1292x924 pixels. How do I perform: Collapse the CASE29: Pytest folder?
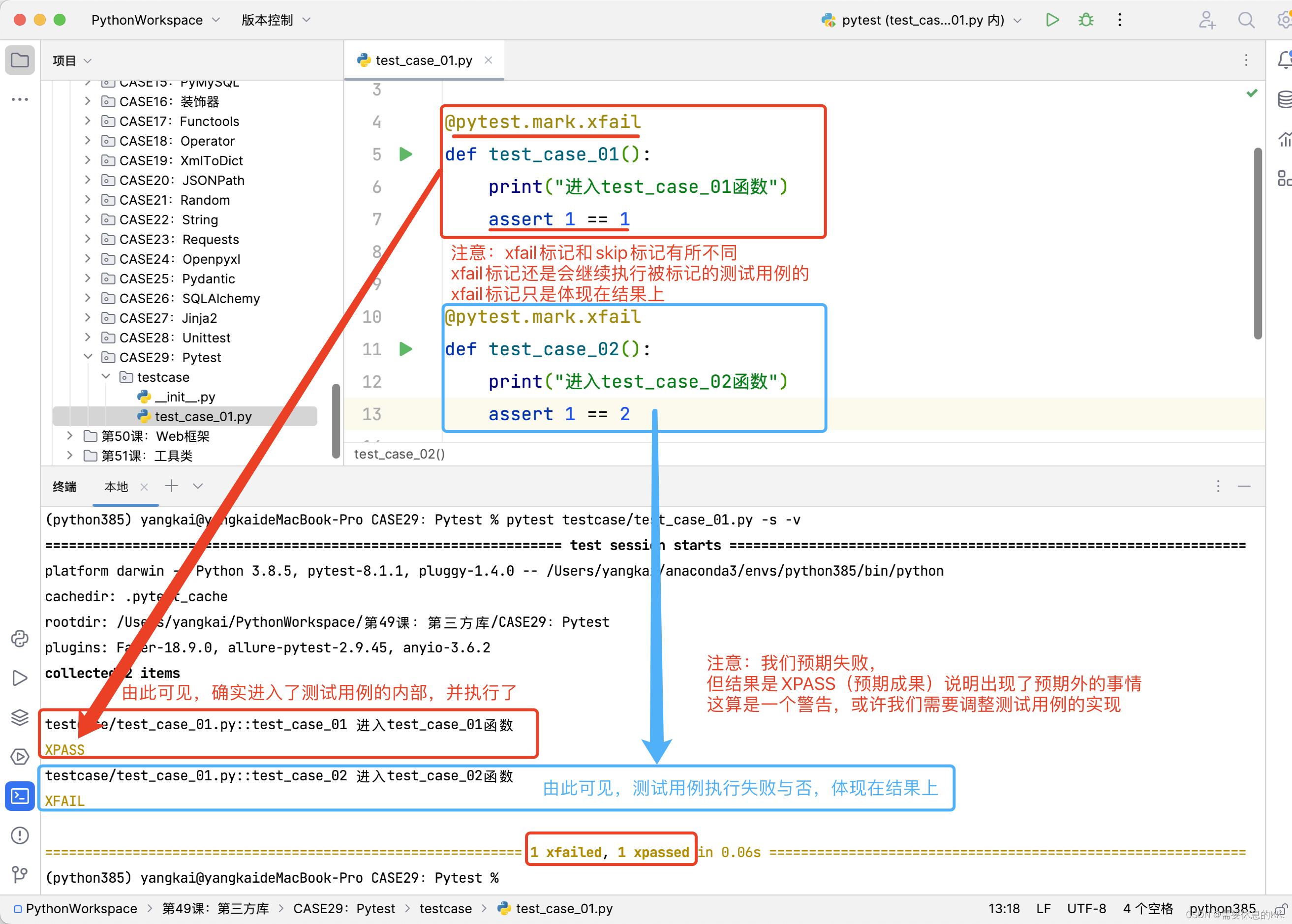(88, 357)
